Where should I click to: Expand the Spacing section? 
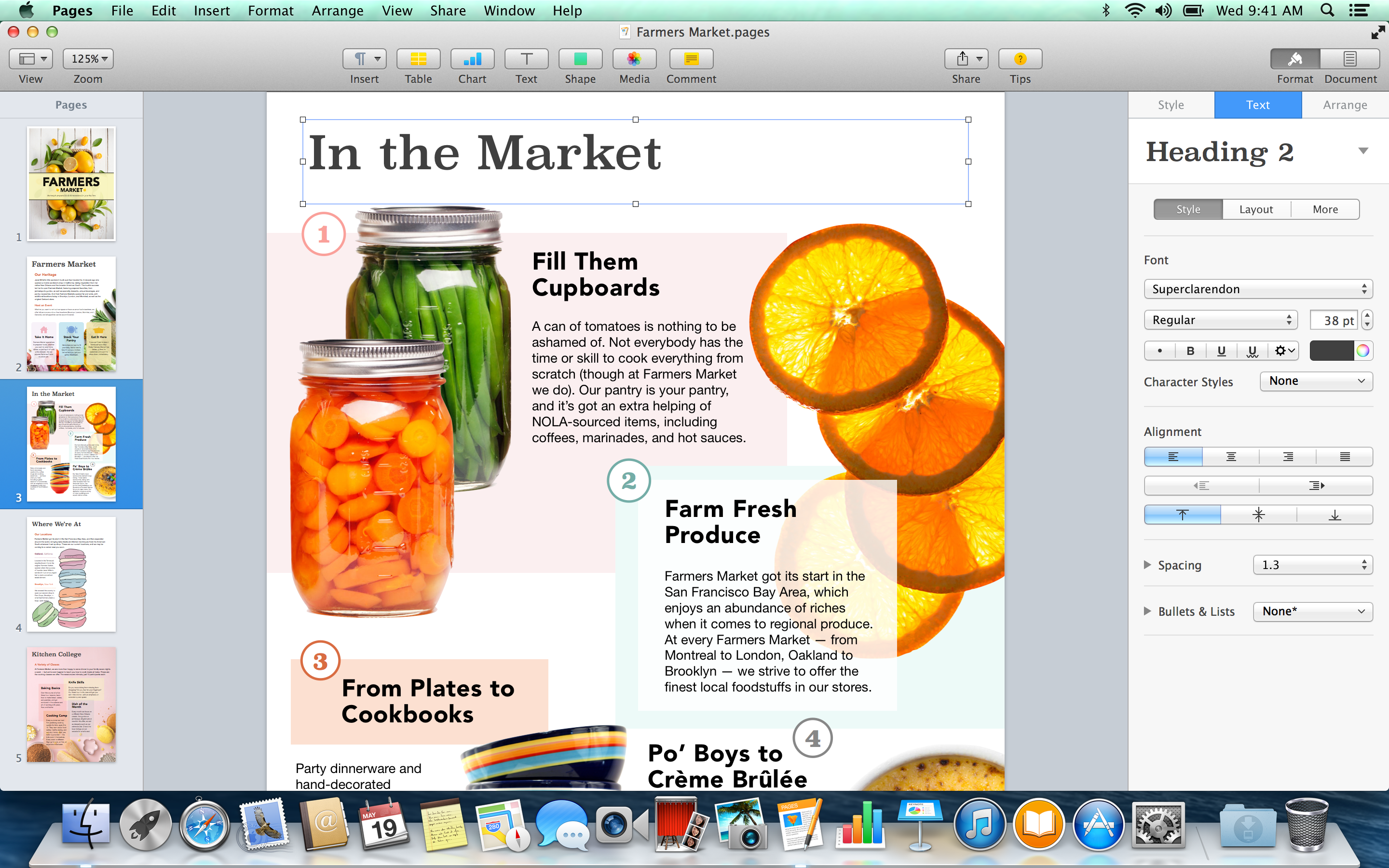tap(1147, 565)
